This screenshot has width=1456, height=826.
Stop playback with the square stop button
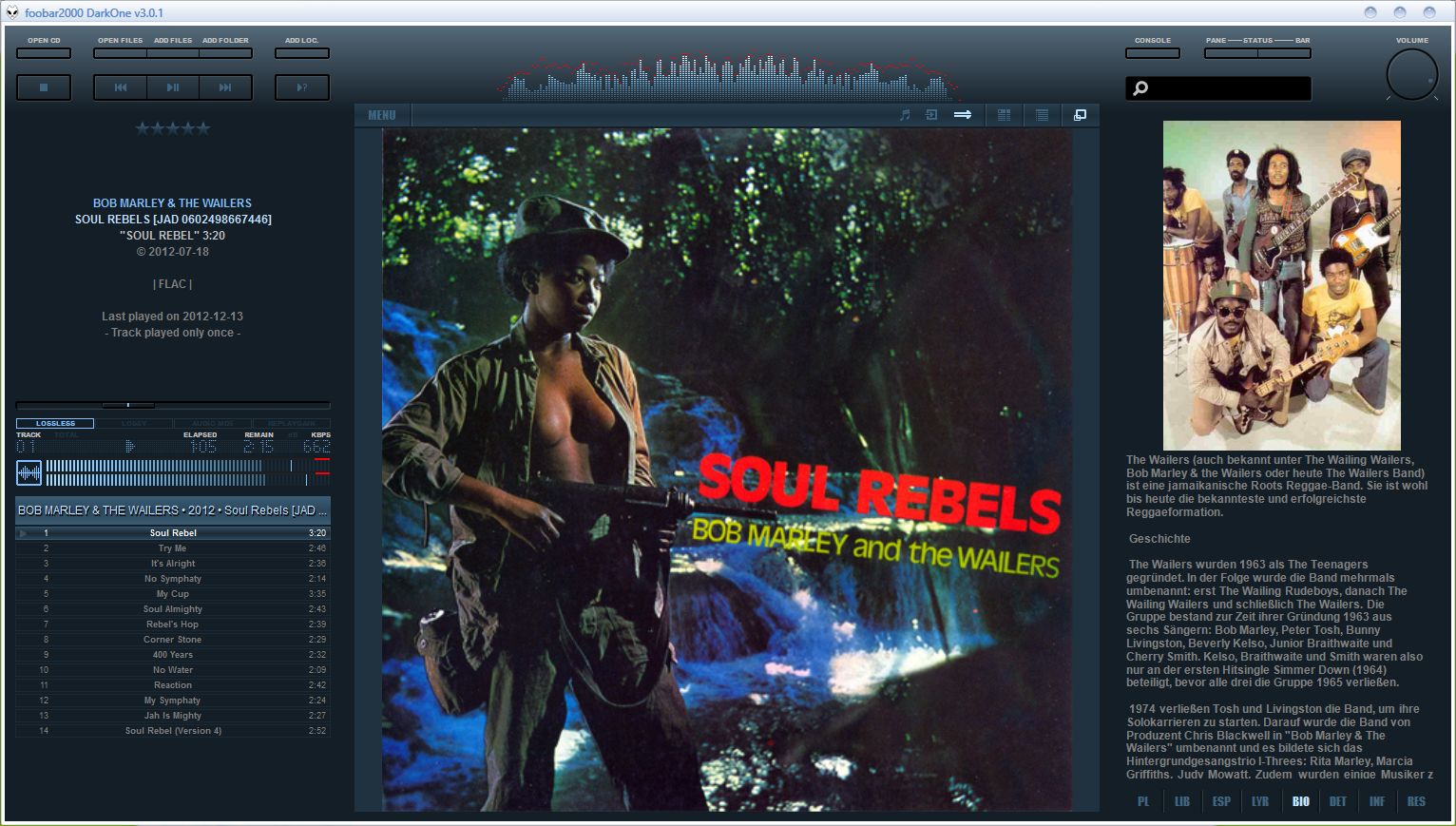click(44, 87)
